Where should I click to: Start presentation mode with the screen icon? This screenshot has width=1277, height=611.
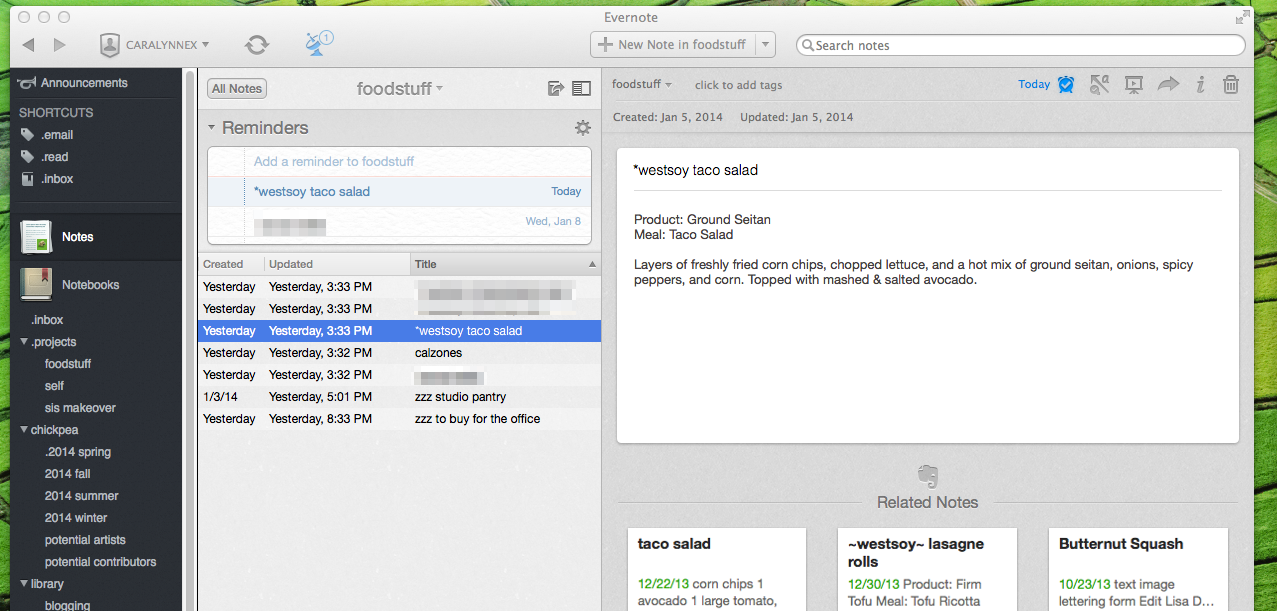pyautogui.click(x=1133, y=85)
